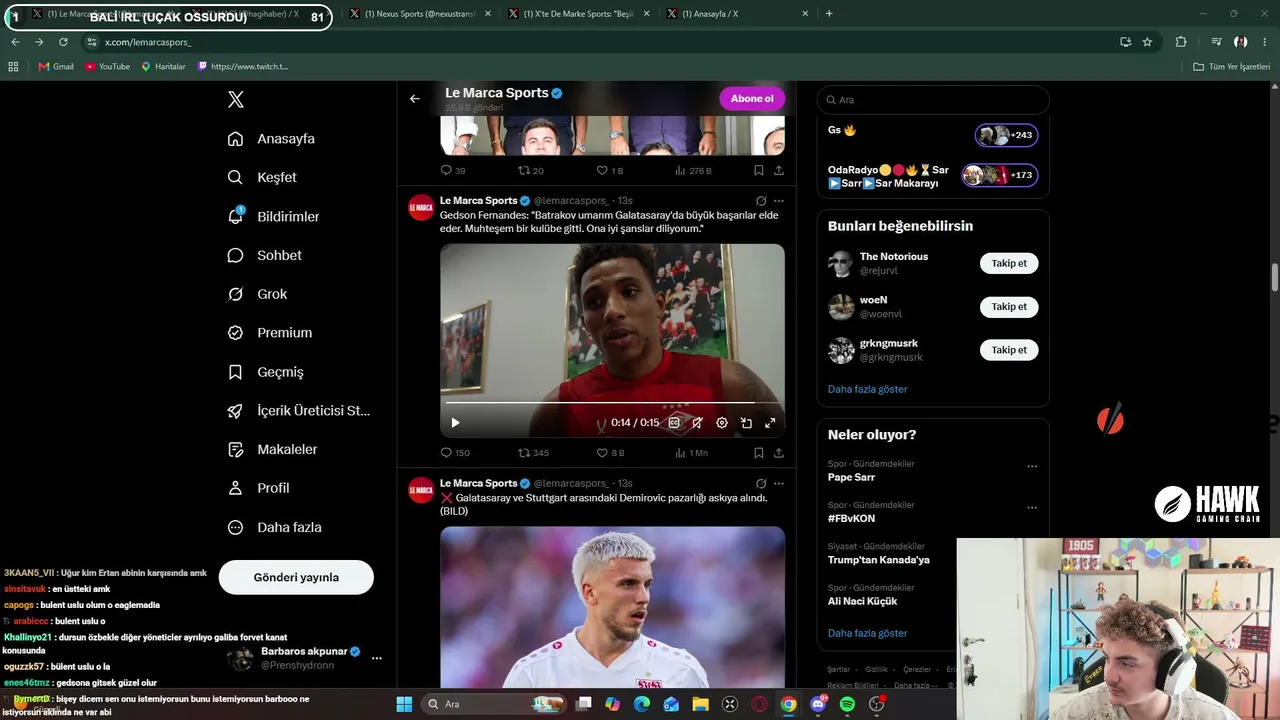This screenshot has width=1280, height=720.
Task: View analytics of Gedson Fernandes post
Action: pyautogui.click(x=691, y=453)
